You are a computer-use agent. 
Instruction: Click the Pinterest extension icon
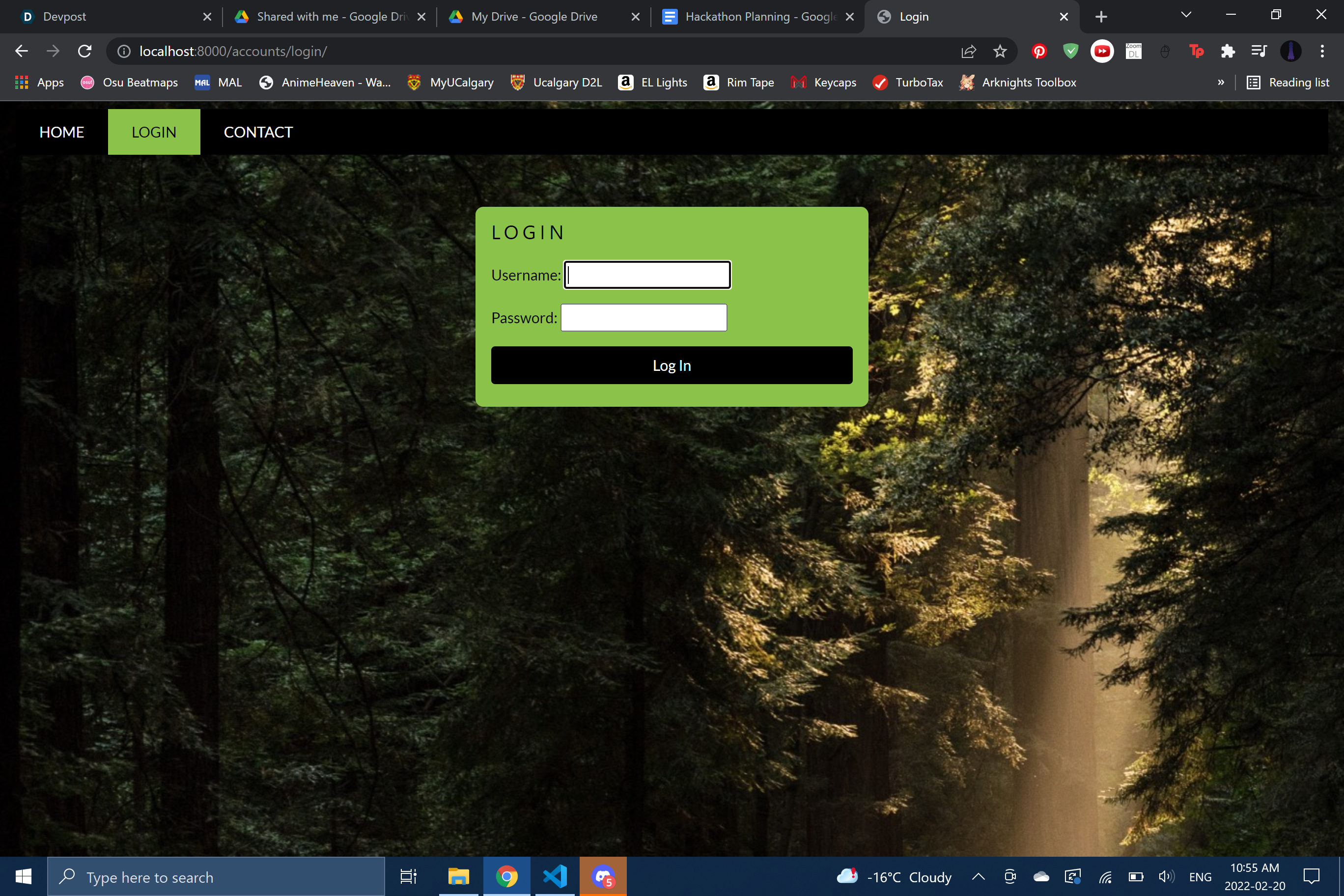(1039, 52)
